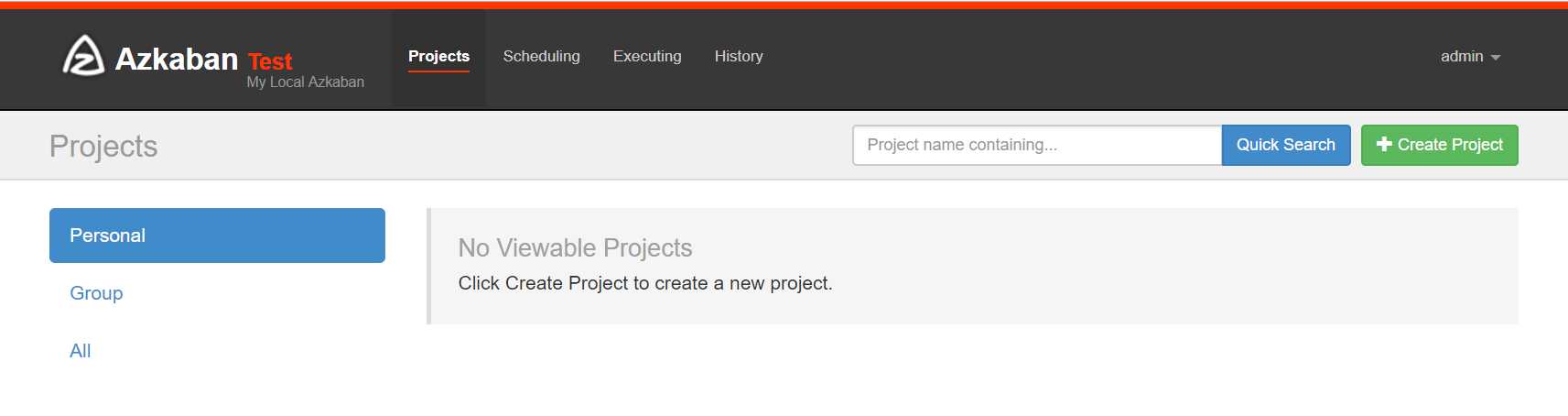Screen dimensions: 1568x416
Task: Open the Scheduling page
Action: pyautogui.click(x=541, y=57)
